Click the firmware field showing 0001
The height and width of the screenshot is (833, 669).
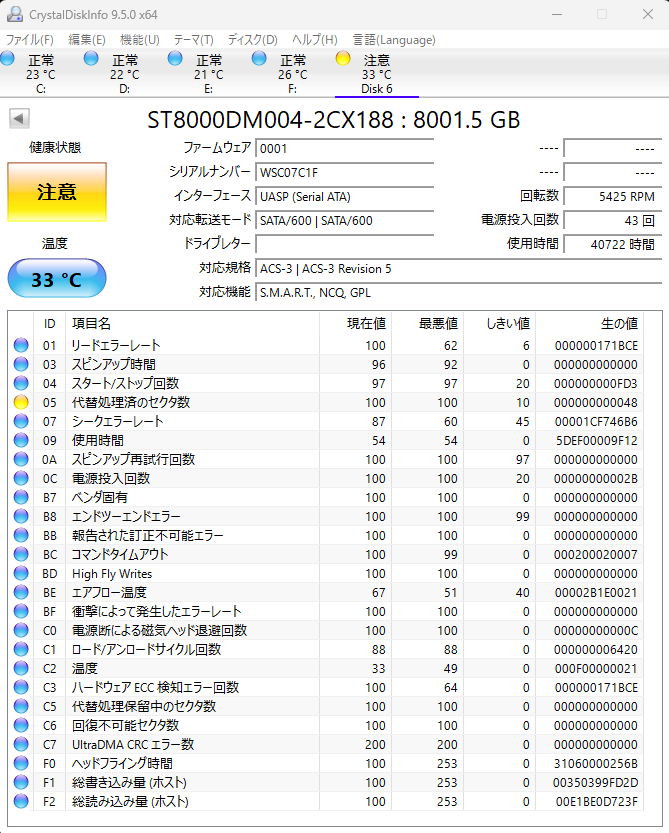point(344,148)
